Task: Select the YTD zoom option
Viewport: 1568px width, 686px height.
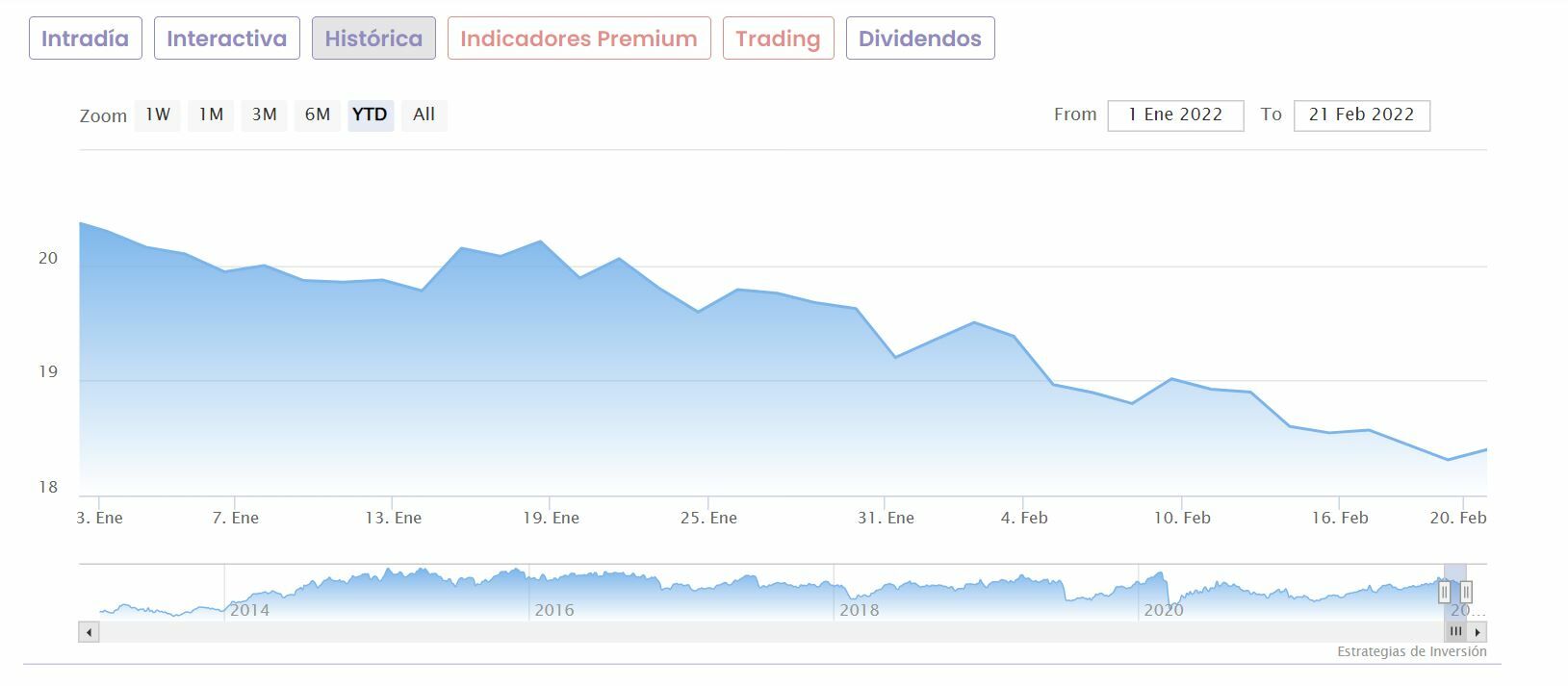Action: point(371,114)
